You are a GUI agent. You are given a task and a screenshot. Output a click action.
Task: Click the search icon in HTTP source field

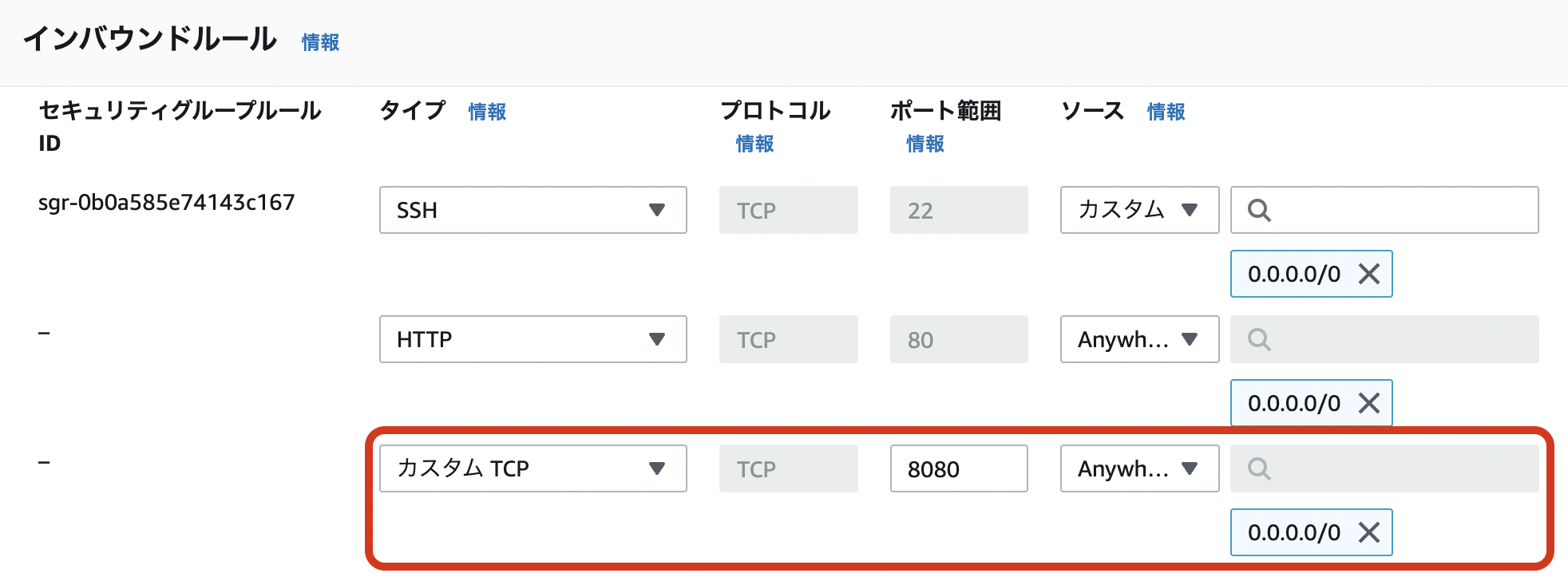pyautogui.click(x=1260, y=339)
